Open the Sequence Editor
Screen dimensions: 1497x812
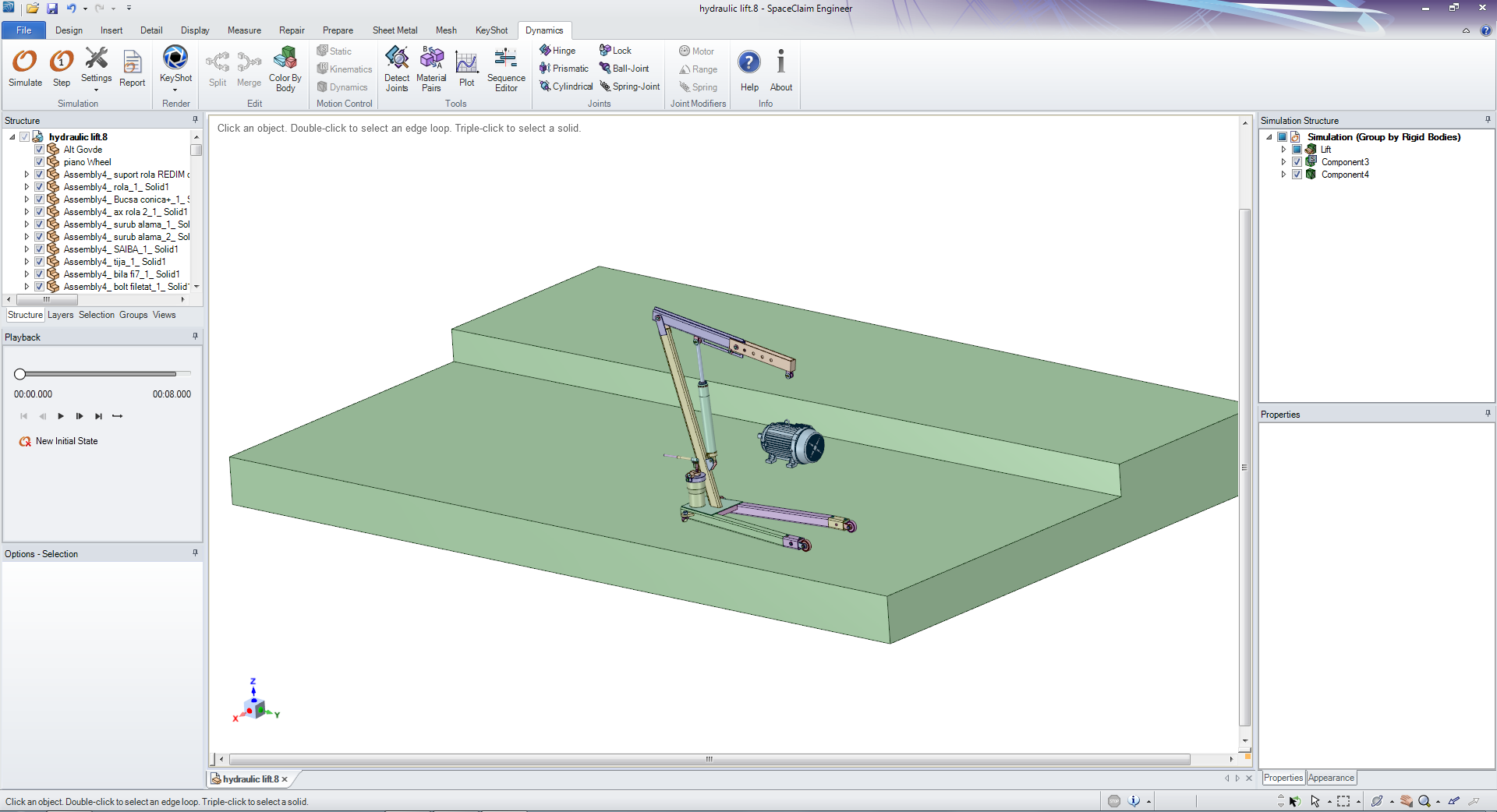tap(505, 69)
